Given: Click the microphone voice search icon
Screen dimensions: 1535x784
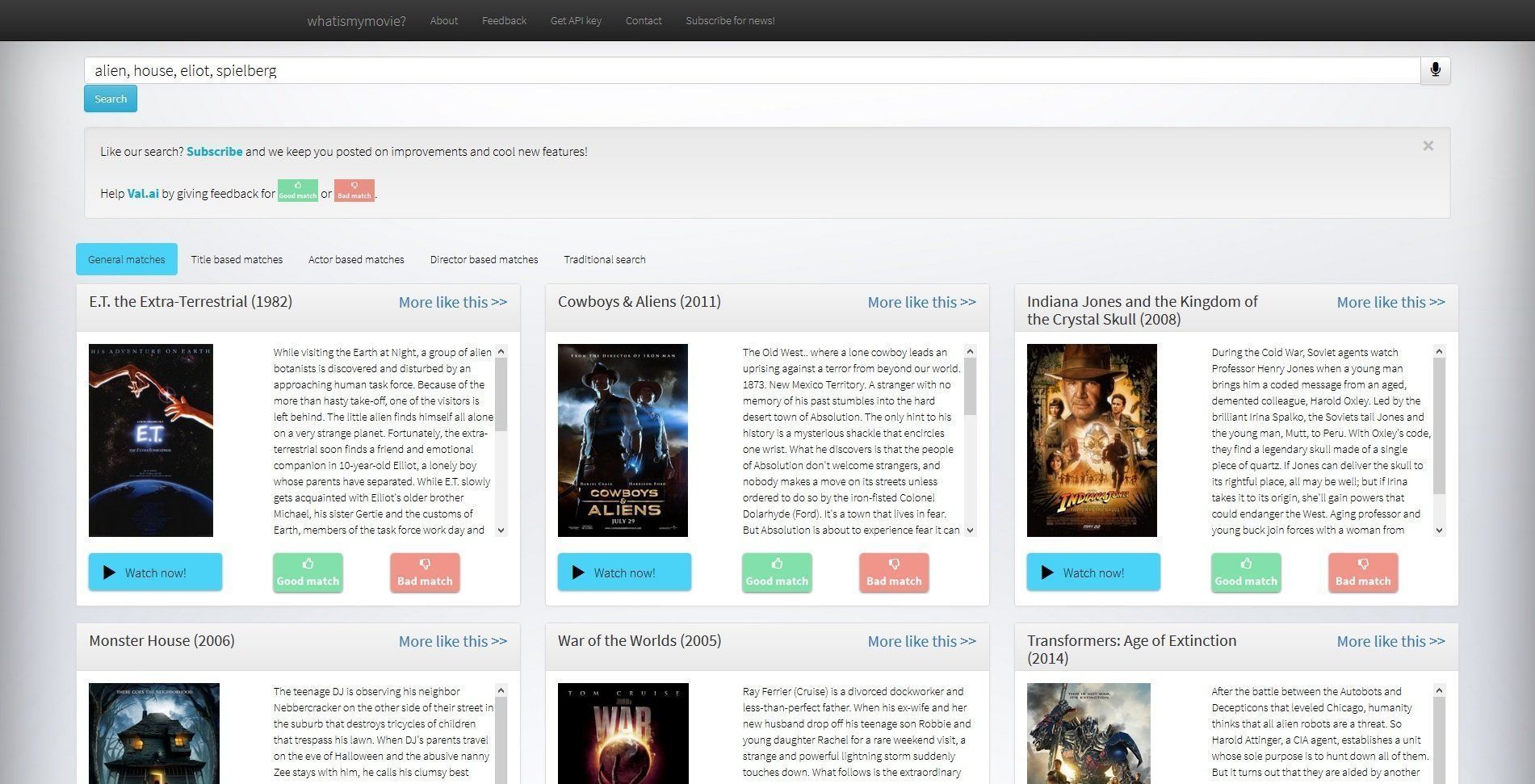Looking at the screenshot, I should pos(1435,70).
